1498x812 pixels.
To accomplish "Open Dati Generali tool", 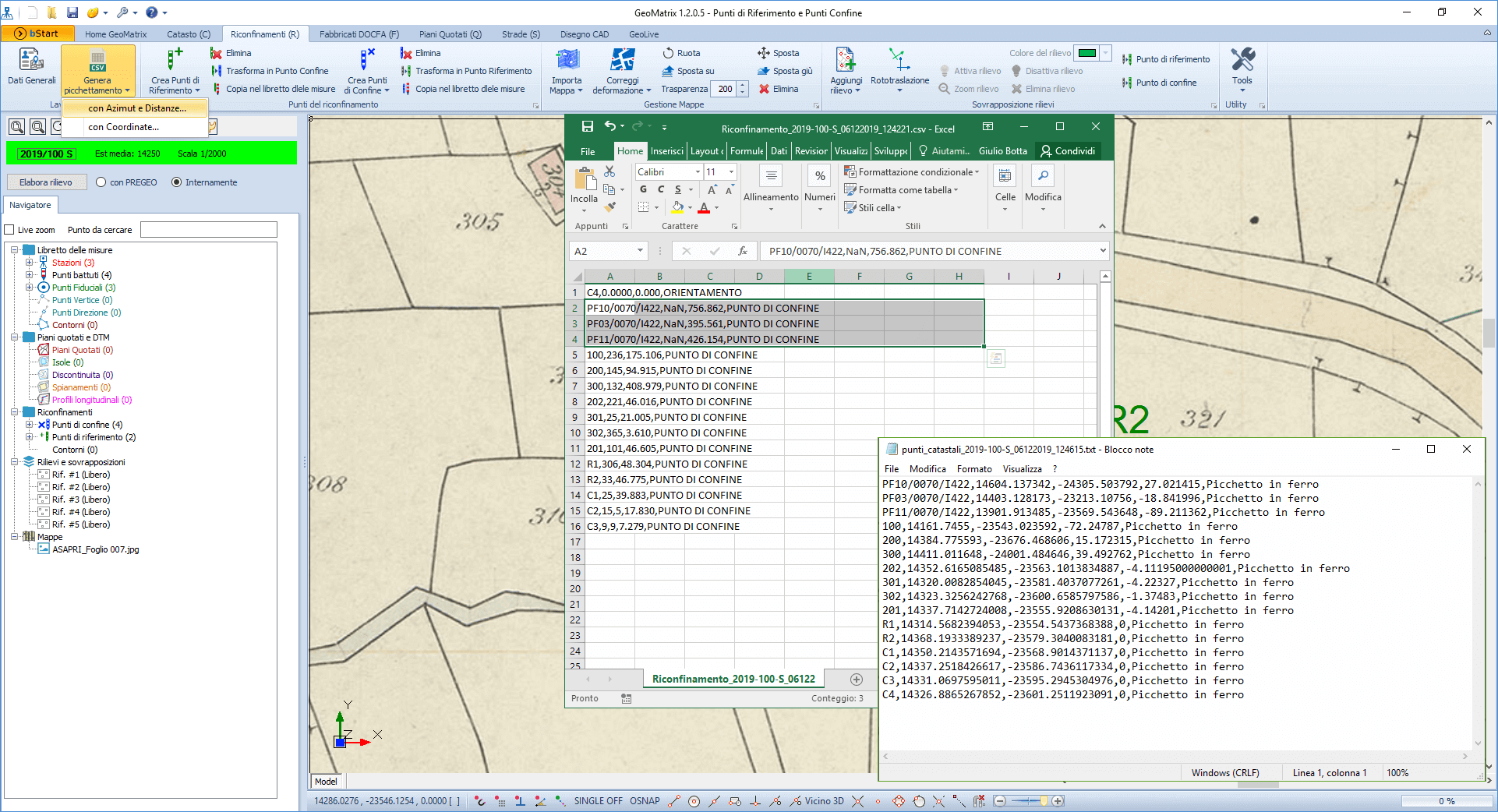I will click(x=31, y=68).
